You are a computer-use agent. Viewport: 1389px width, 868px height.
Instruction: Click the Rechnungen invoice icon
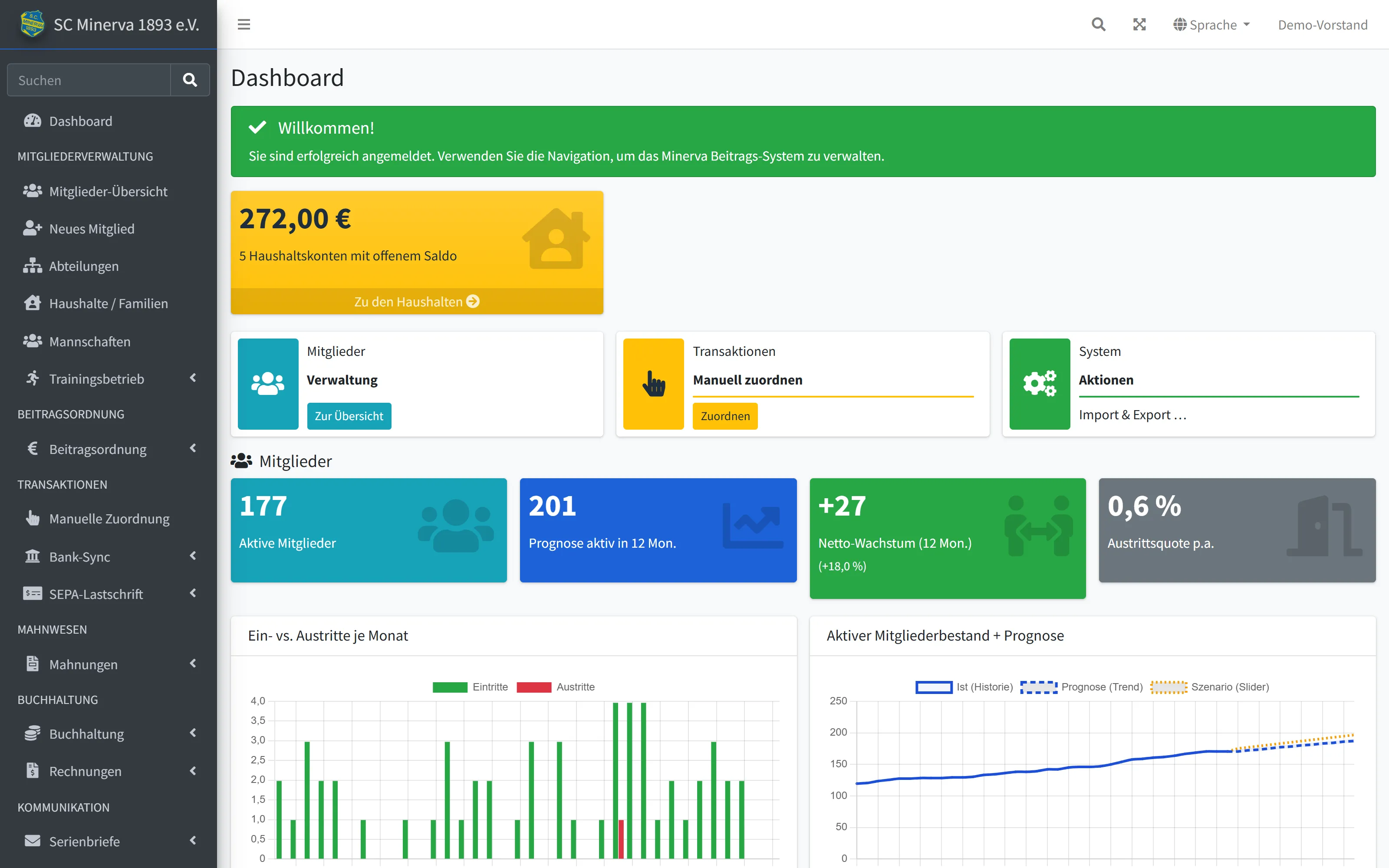tap(33, 770)
